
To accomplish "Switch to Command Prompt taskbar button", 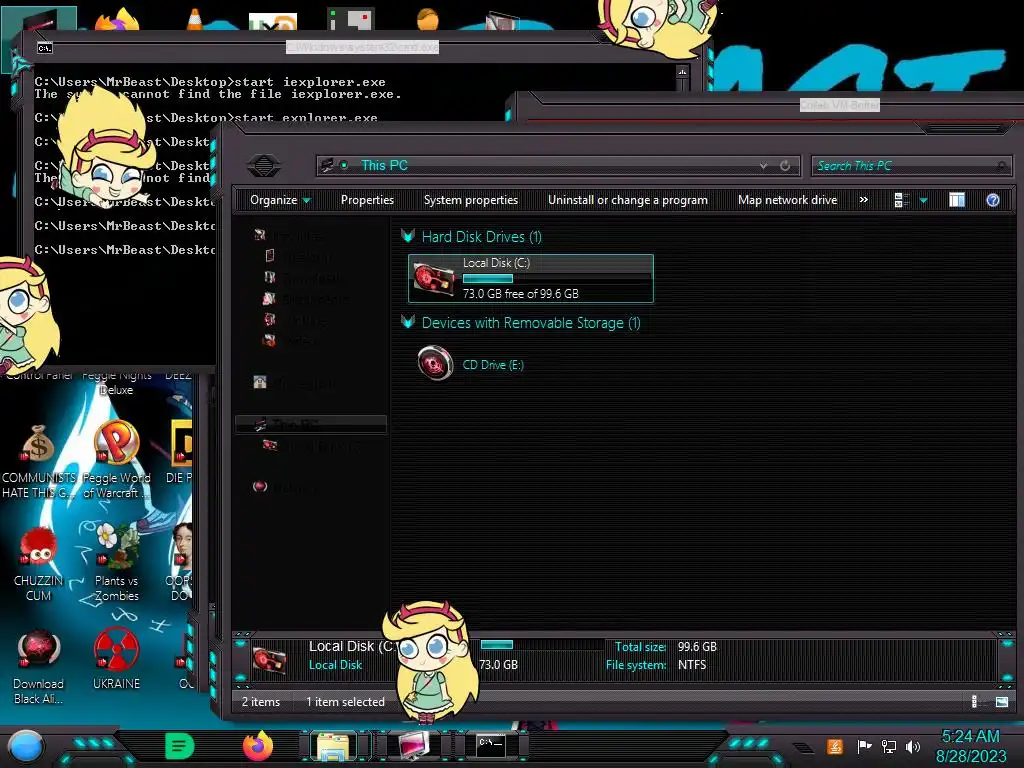I will pos(492,746).
